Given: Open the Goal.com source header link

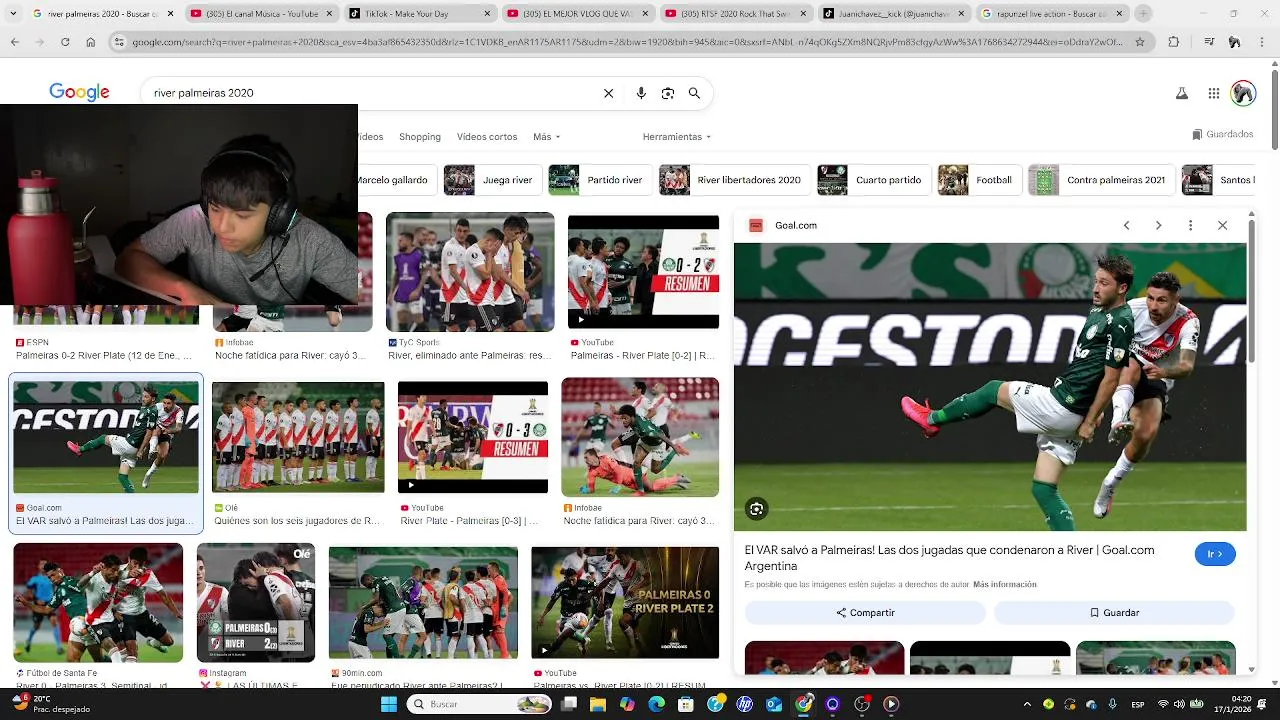Looking at the screenshot, I should coord(796,225).
